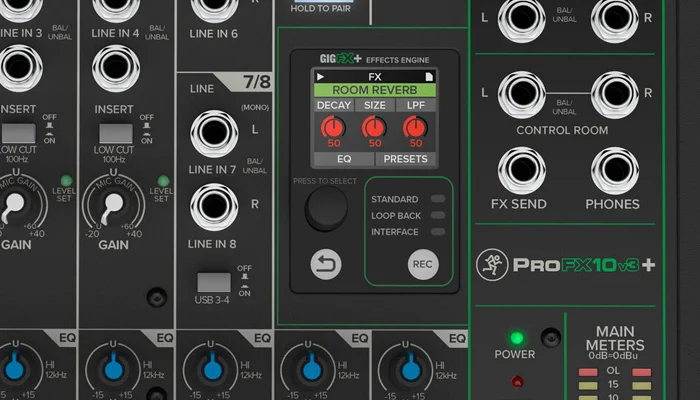
Task: Click the LINE IN 3 input jack
Action: [19, 9]
